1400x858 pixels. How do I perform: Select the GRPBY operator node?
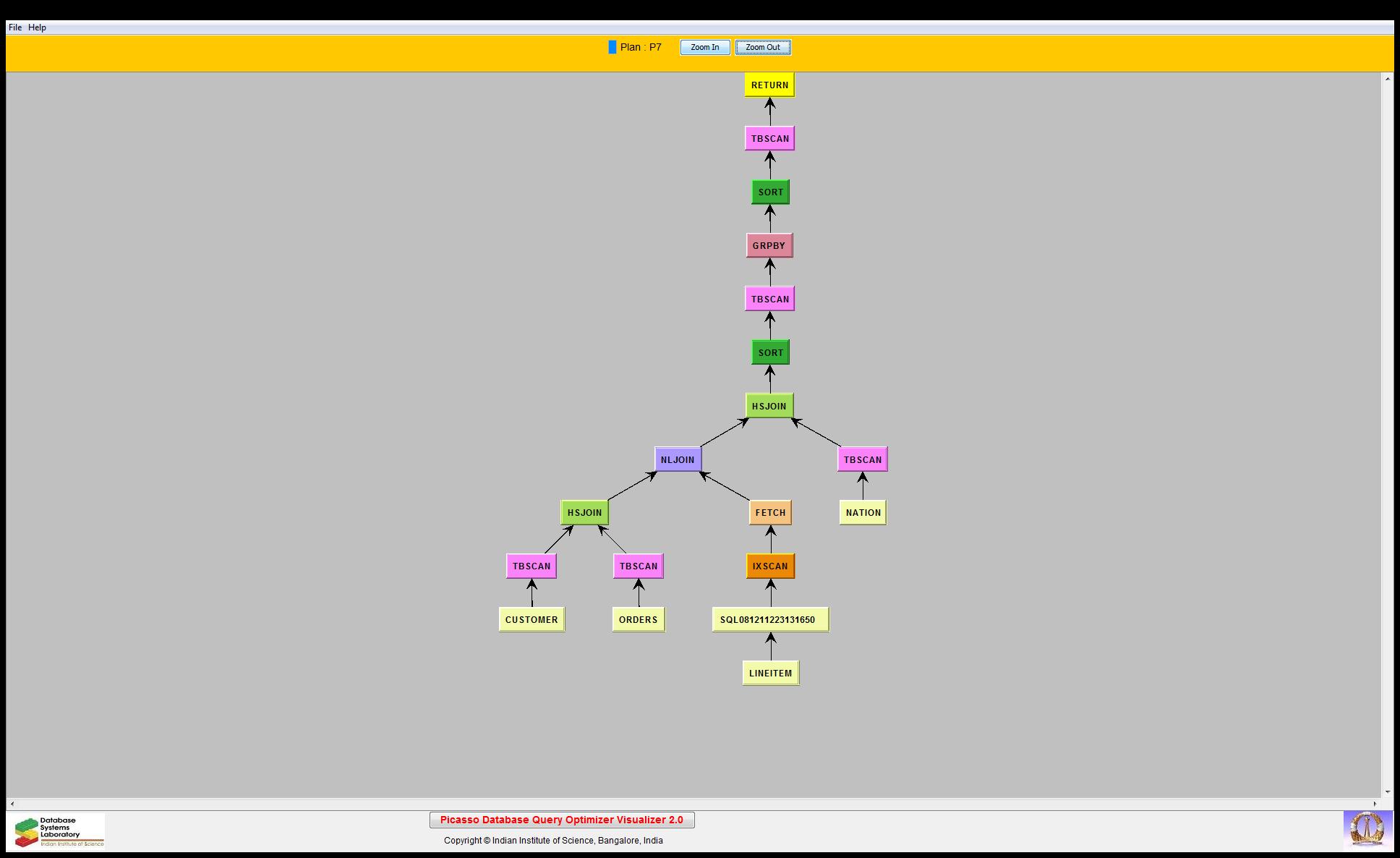pyautogui.click(x=769, y=245)
